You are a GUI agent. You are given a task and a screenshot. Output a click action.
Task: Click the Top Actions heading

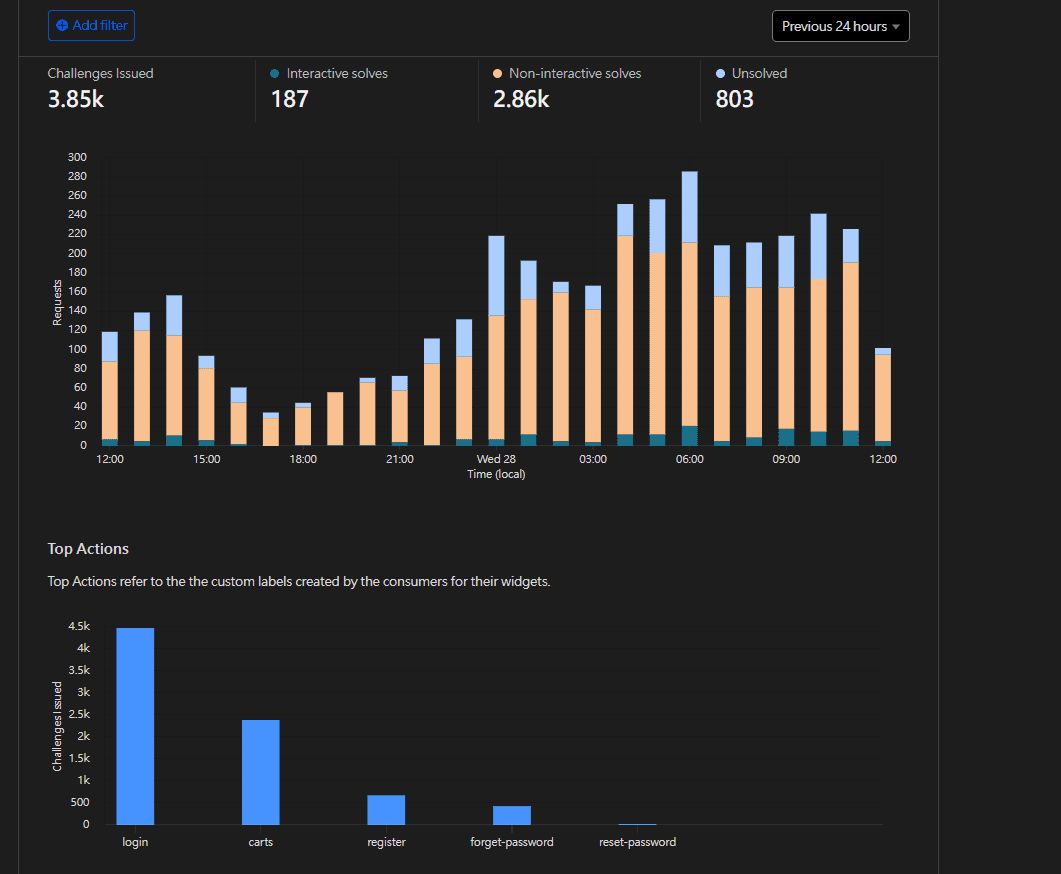tap(88, 549)
